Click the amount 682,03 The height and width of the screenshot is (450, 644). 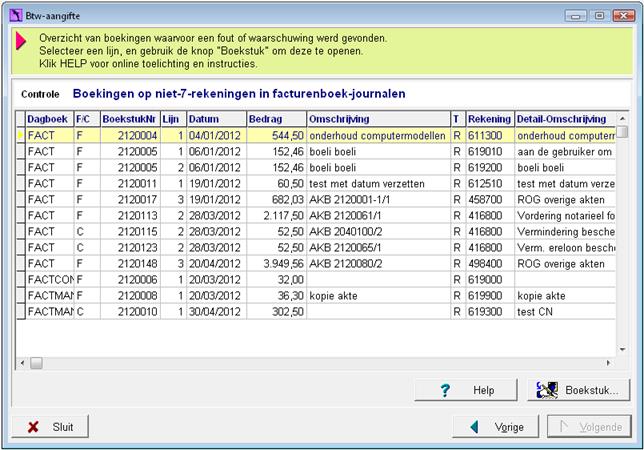tap(288, 200)
